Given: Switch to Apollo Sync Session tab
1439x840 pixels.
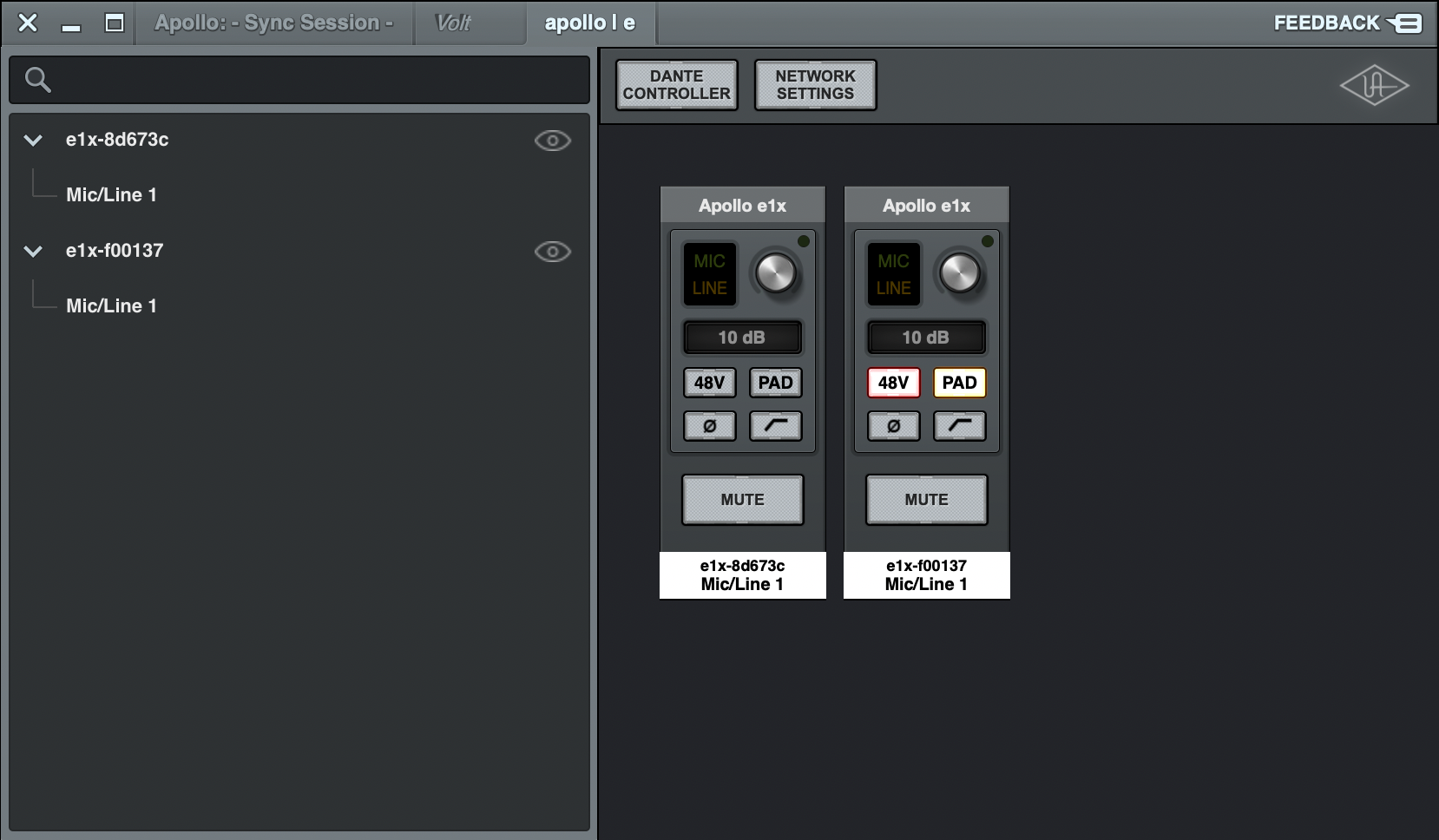Looking at the screenshot, I should [x=273, y=23].
